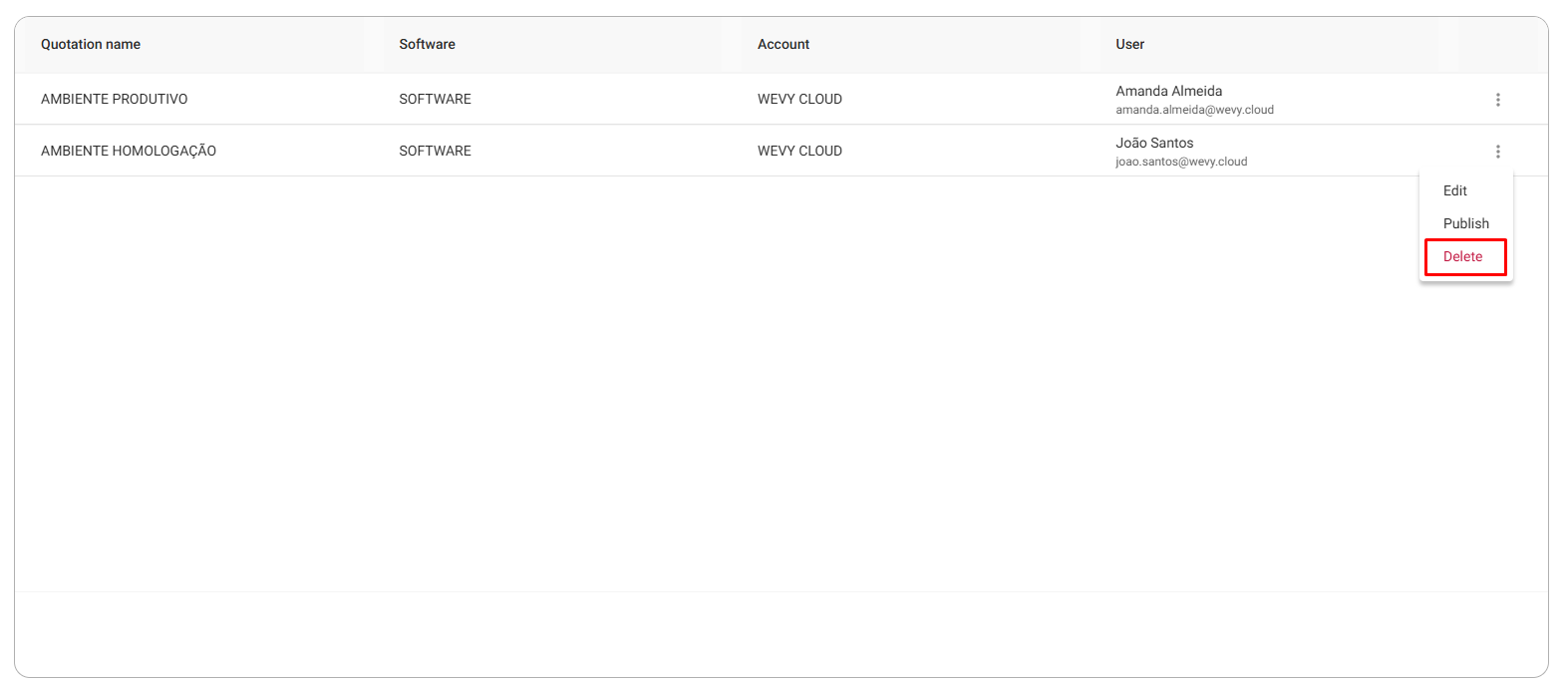Click SOFTWARE cell in AMBIENTE HOMOLOGAÇÃO row

click(x=435, y=151)
